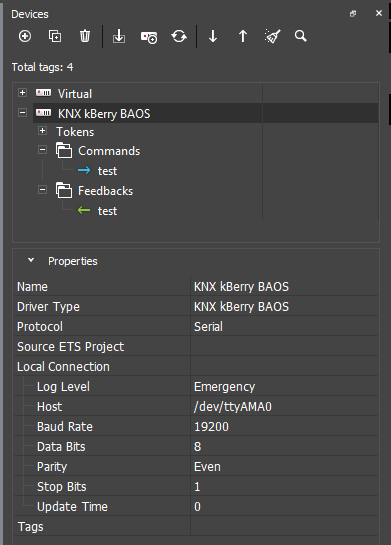Click the Stop Bits value 1

(x=284, y=487)
